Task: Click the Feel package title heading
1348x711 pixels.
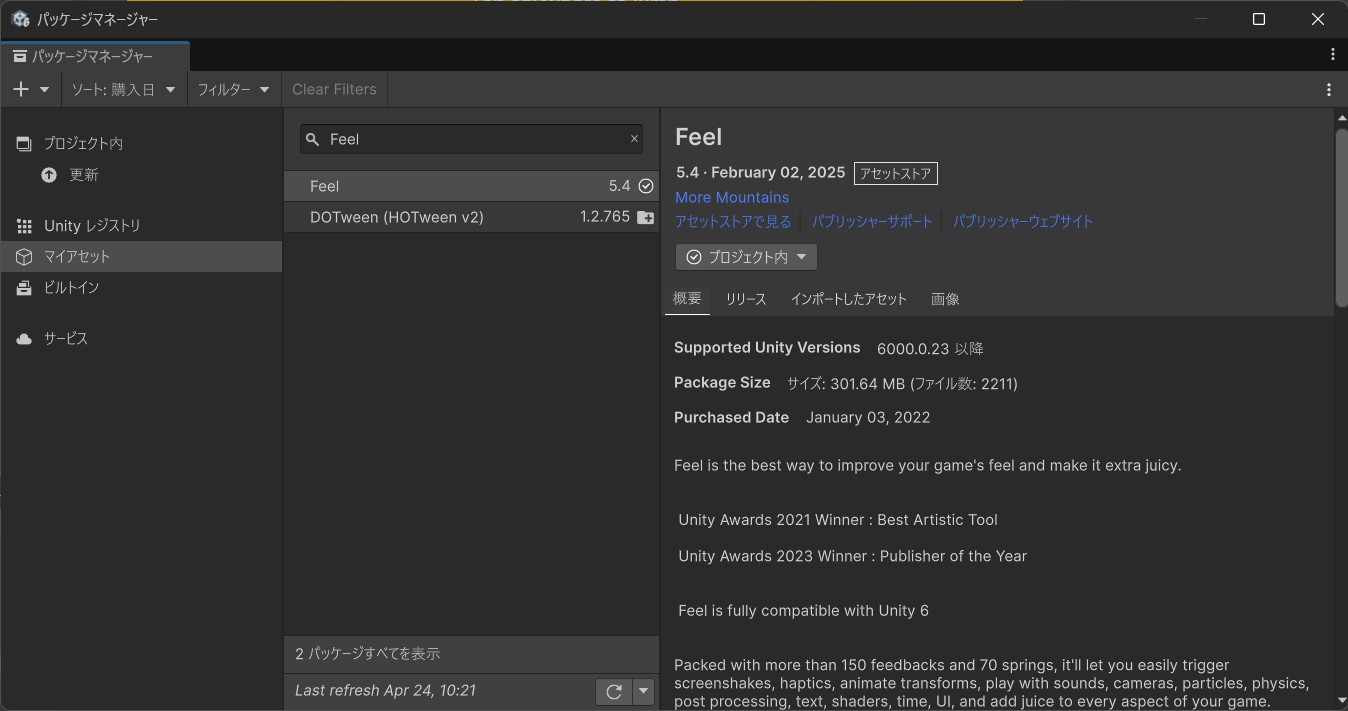Action: coord(698,137)
